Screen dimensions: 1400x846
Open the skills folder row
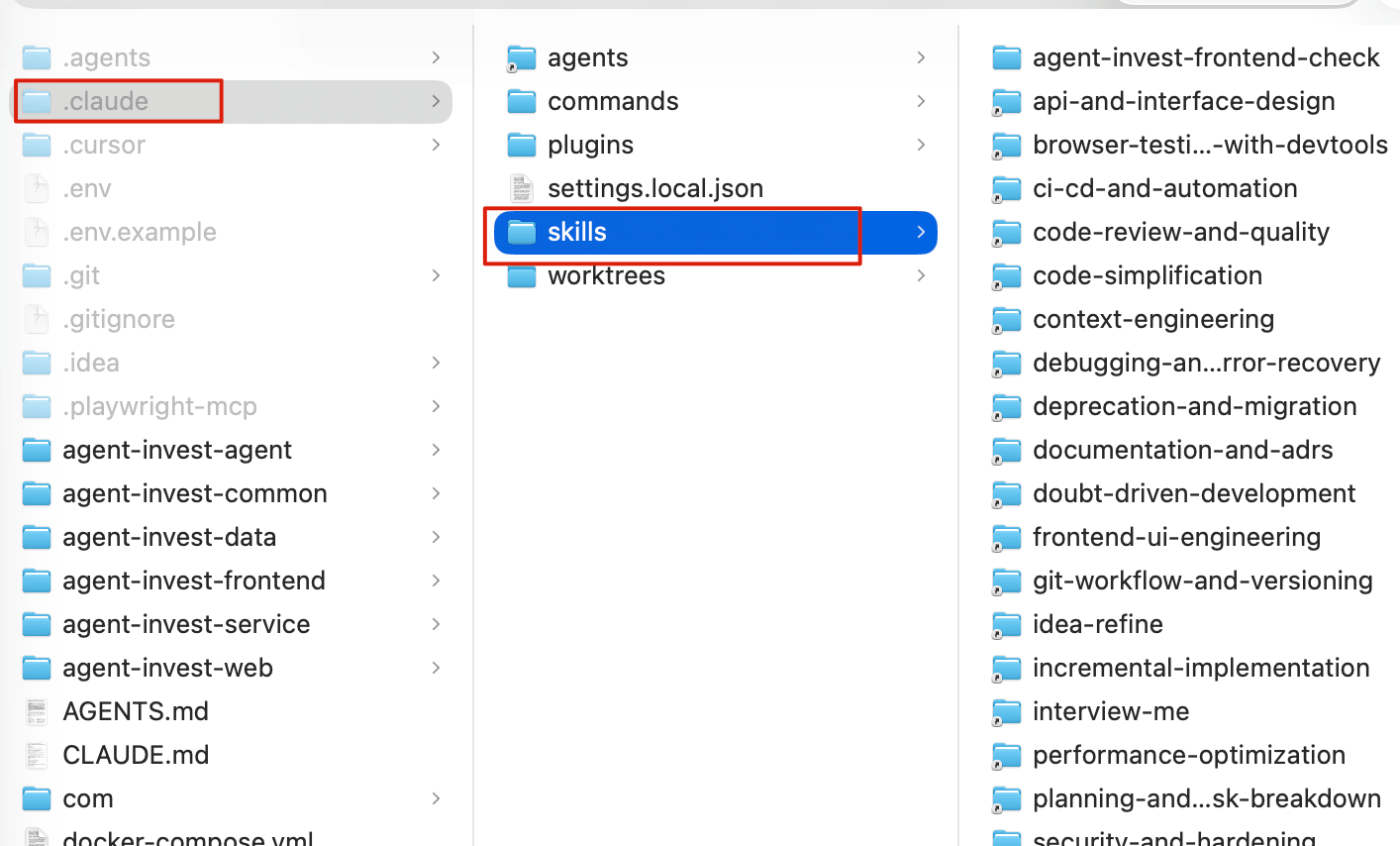[x=715, y=232]
